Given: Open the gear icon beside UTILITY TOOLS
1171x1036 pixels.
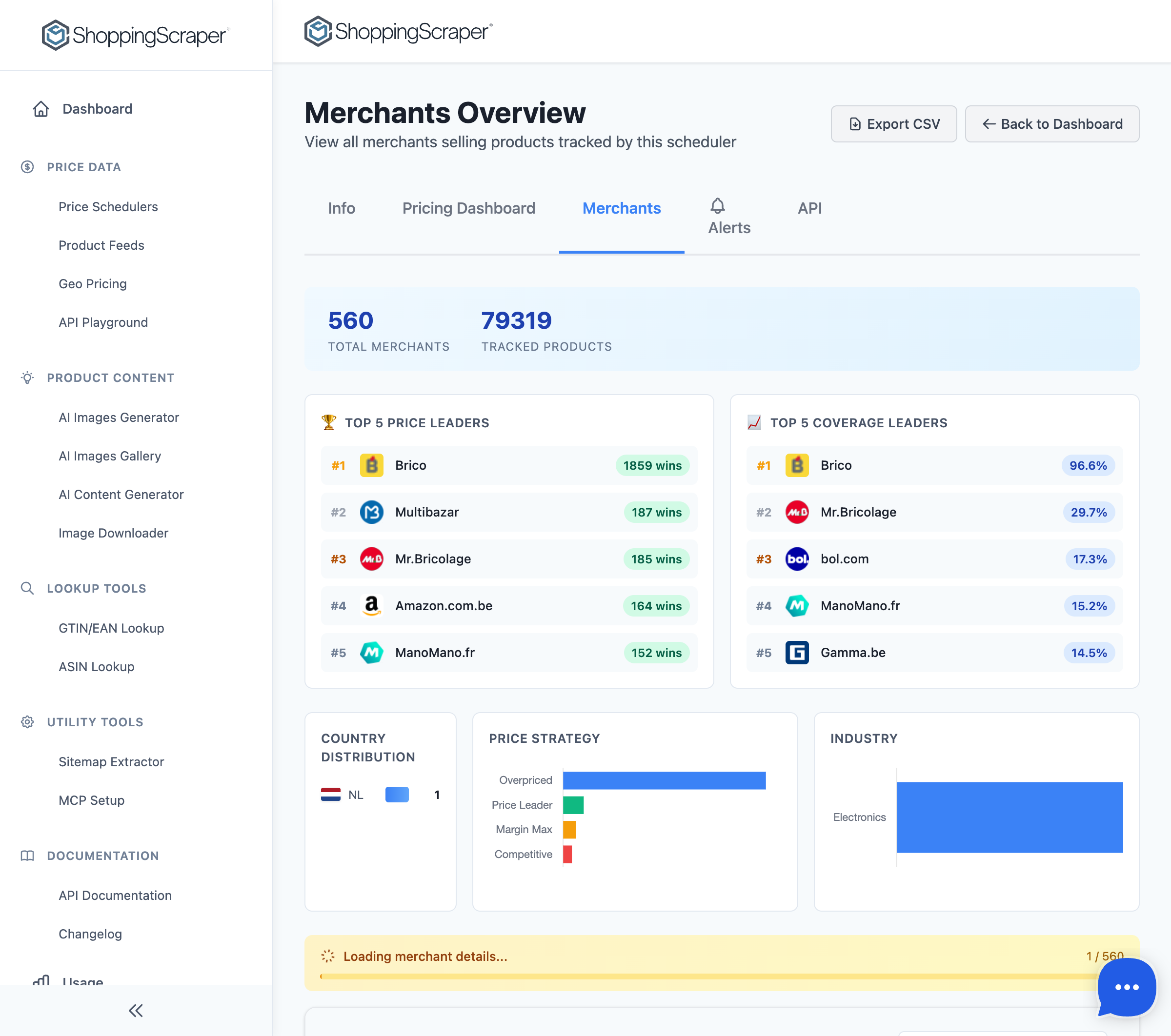Looking at the screenshot, I should point(27,722).
